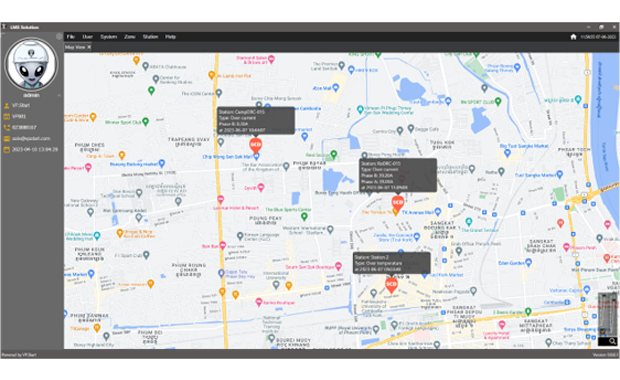Open the settings gear above the avatar
Image resolution: width=620 pixels, height=380 pixels.
tap(59, 36)
